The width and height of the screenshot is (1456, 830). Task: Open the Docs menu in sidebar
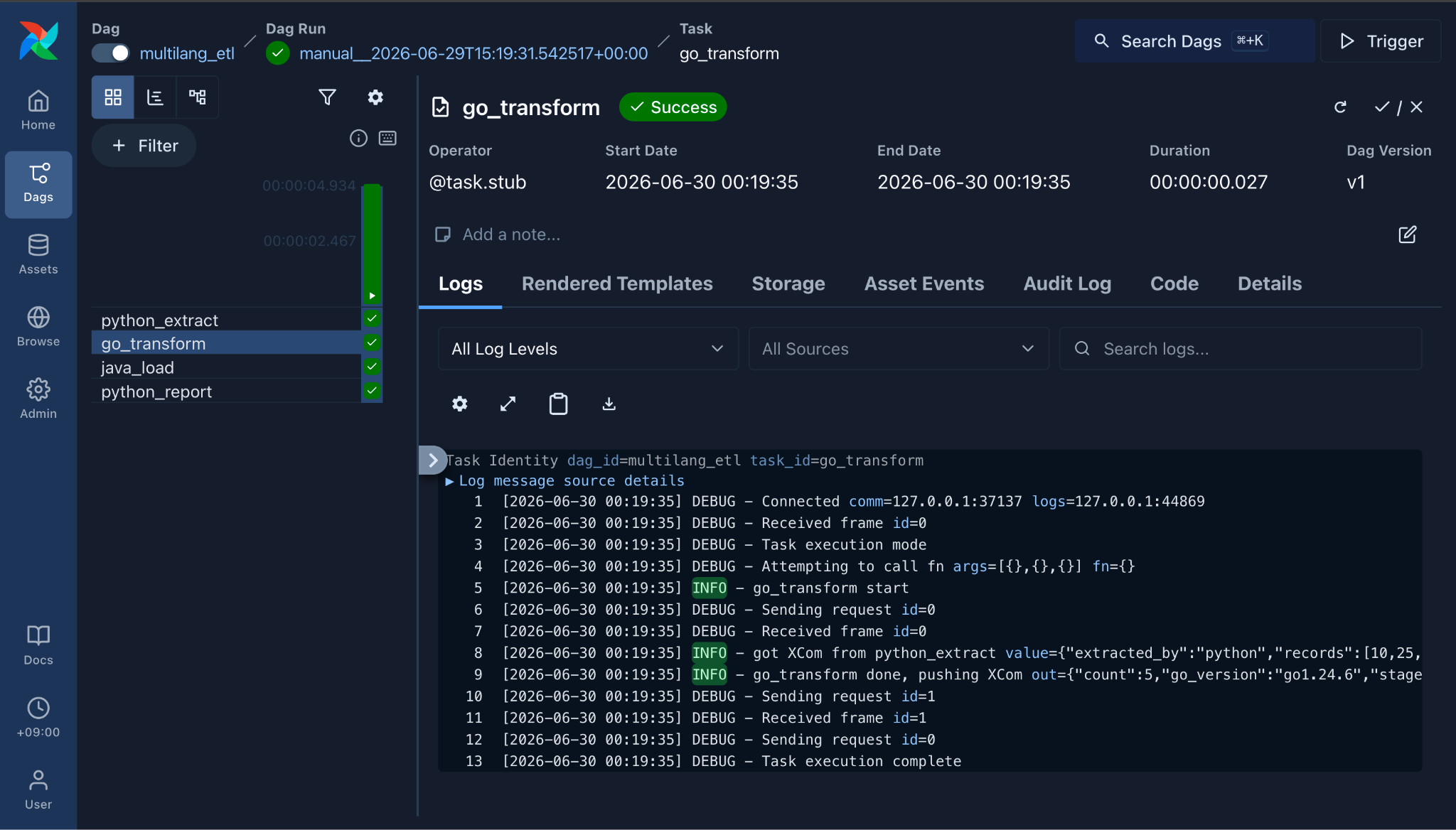38,645
